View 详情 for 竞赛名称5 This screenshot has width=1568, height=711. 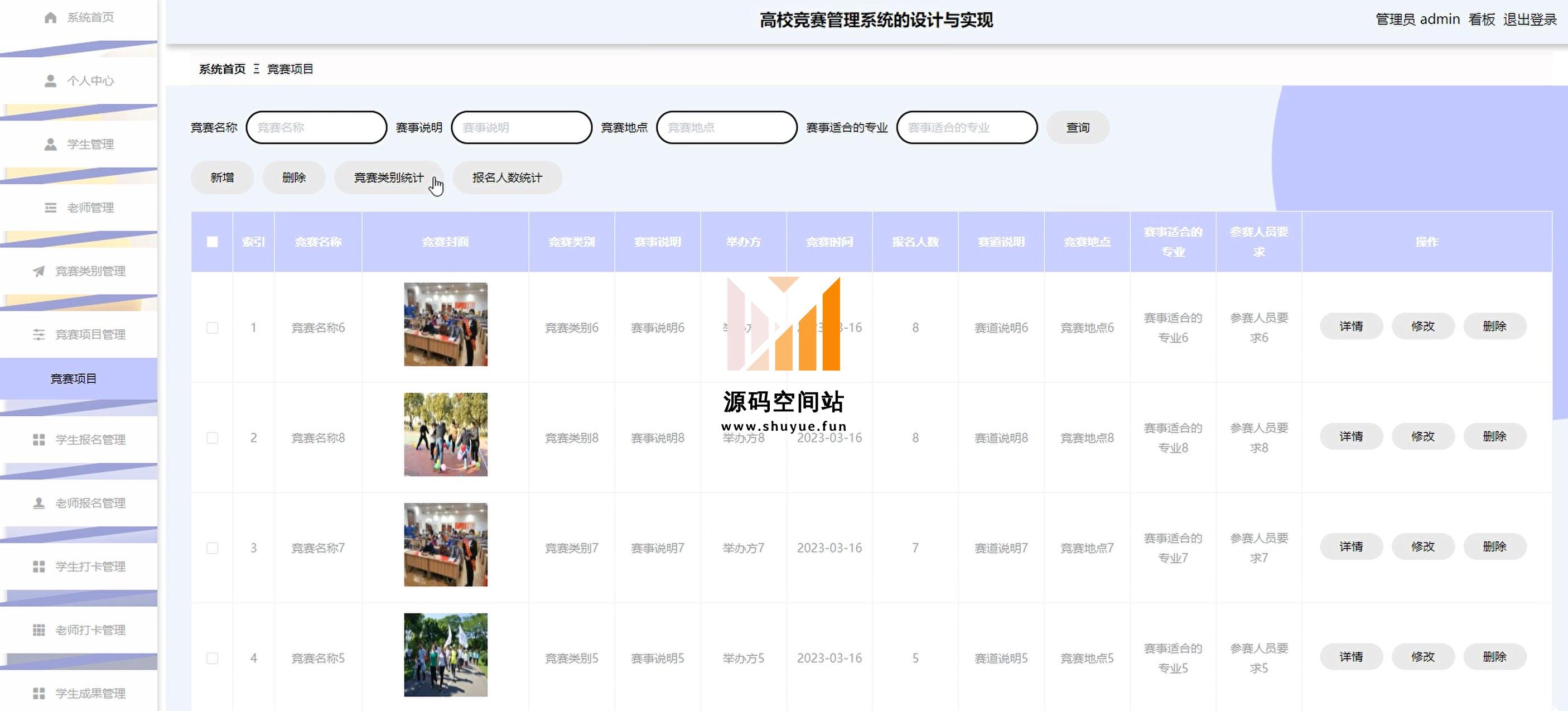click(x=1352, y=657)
